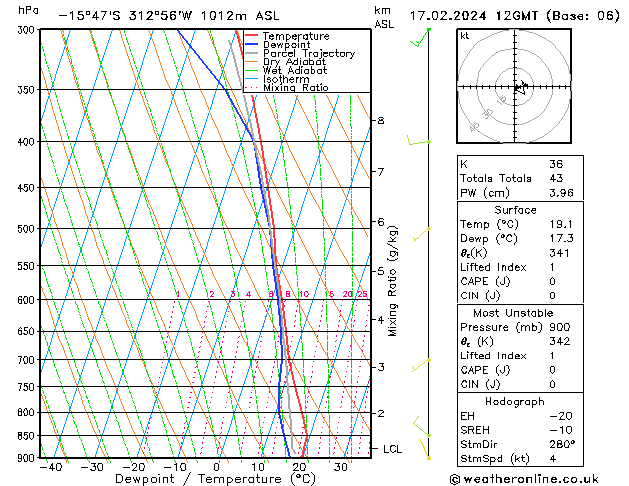The height and width of the screenshot is (486, 629).
Task: Click the Most Unstable section heading
Action: (x=513, y=313)
